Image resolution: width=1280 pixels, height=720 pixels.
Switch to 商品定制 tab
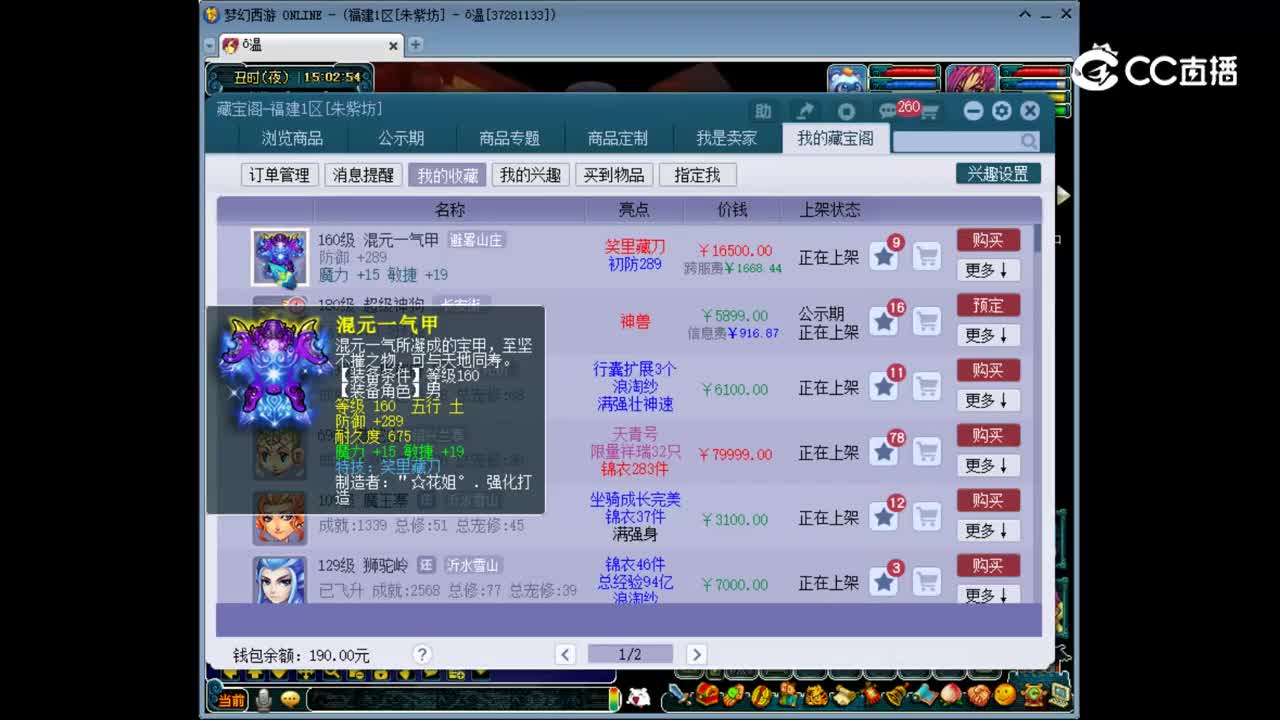coord(618,139)
